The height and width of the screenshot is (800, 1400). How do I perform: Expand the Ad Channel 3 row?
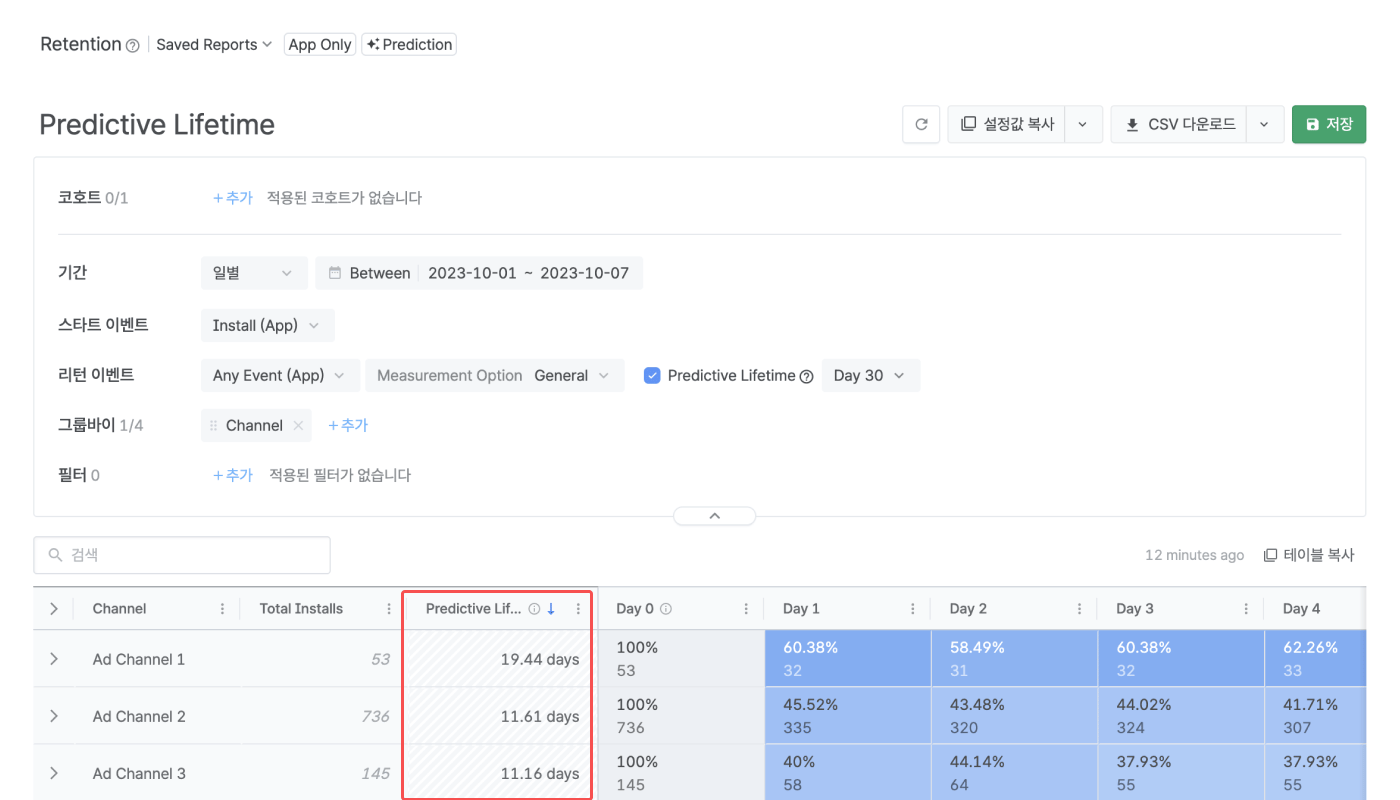point(53,773)
